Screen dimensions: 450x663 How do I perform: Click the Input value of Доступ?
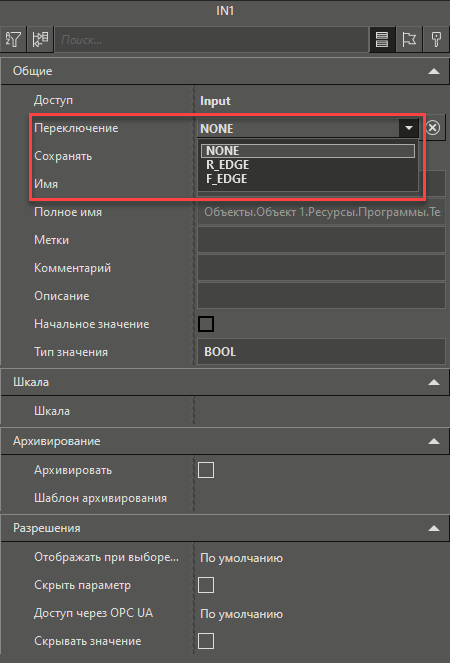[215, 101]
